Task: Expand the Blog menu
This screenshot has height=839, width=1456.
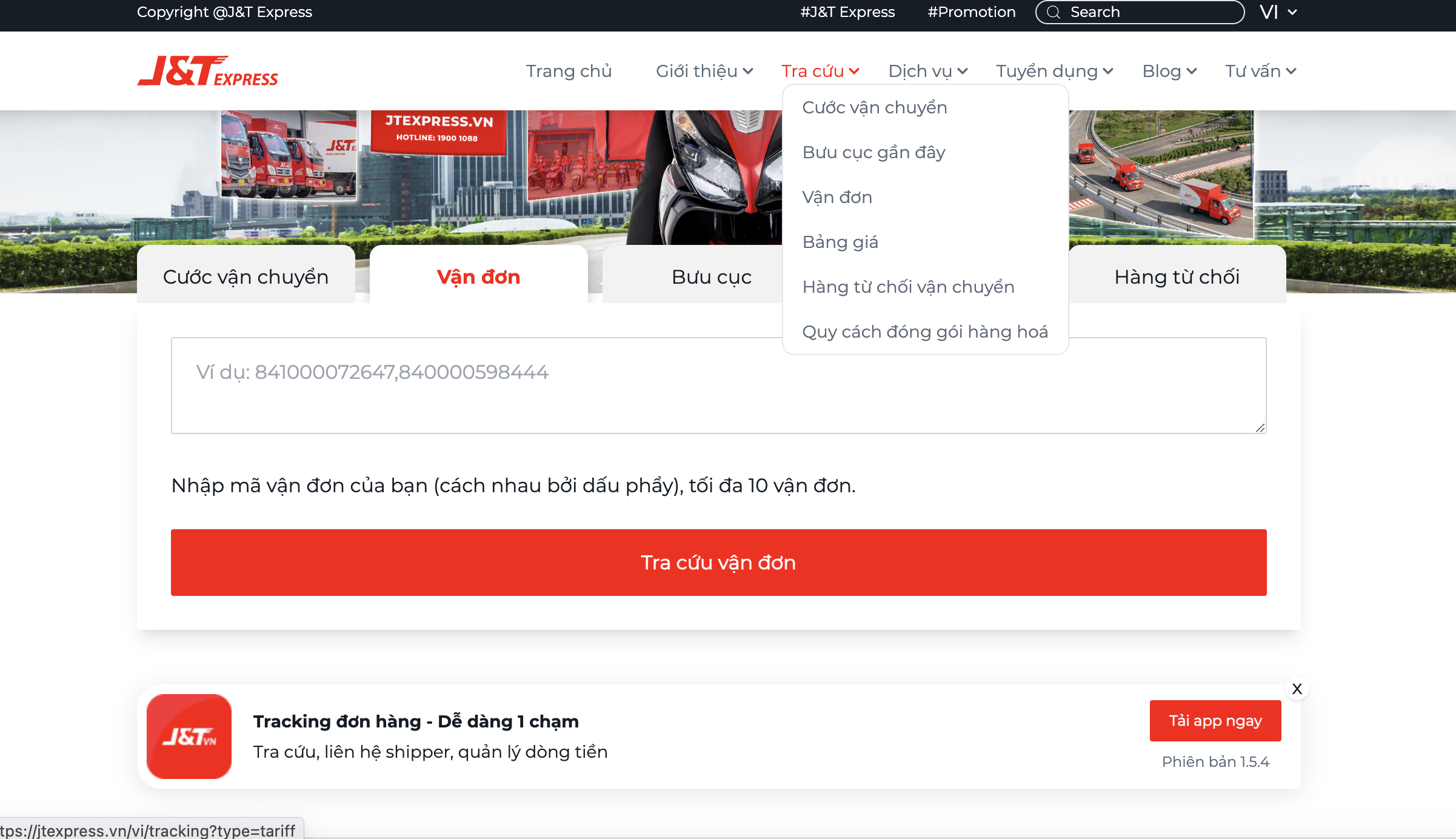Action: click(x=1169, y=71)
